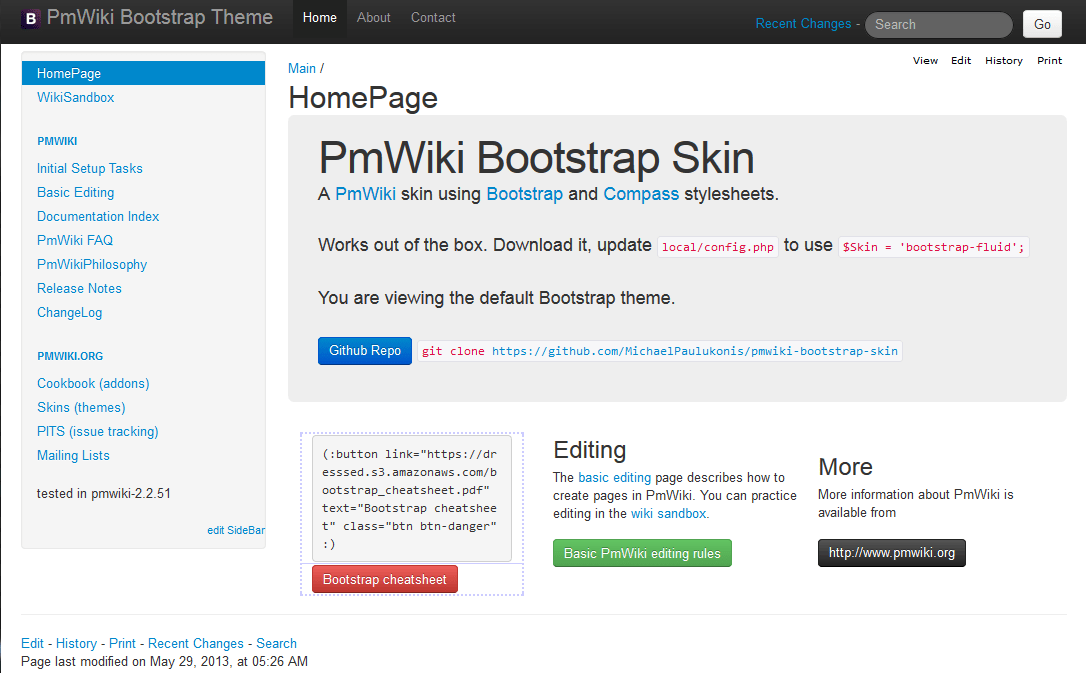Click the Github Repo button

point(365,351)
